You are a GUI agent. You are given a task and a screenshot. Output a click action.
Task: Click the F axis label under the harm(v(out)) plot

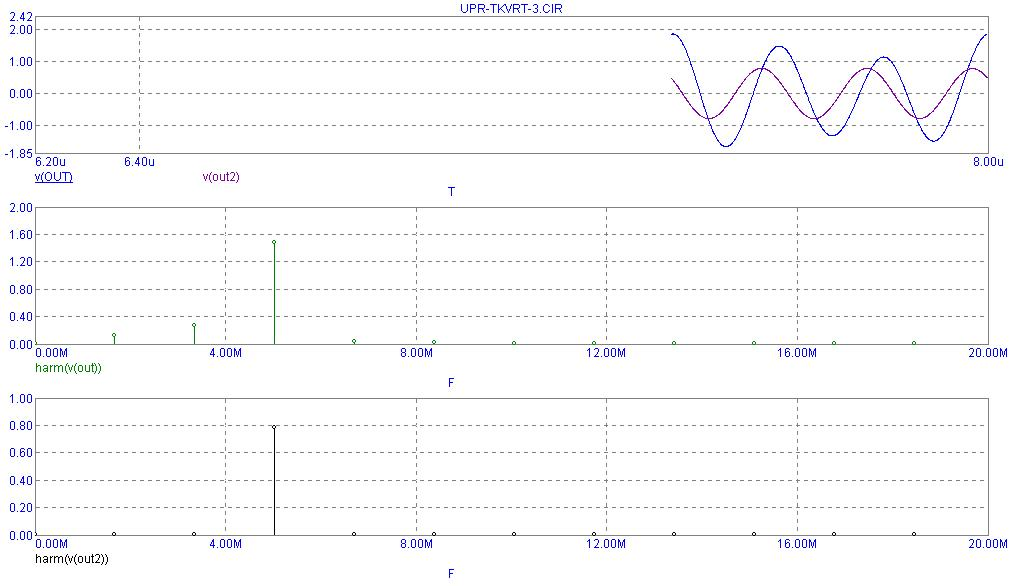[451, 382]
